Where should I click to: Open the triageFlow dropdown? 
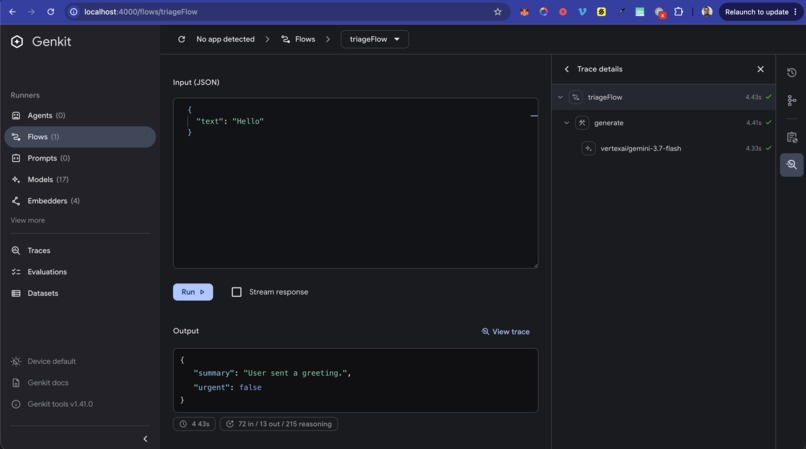pyautogui.click(x=375, y=39)
